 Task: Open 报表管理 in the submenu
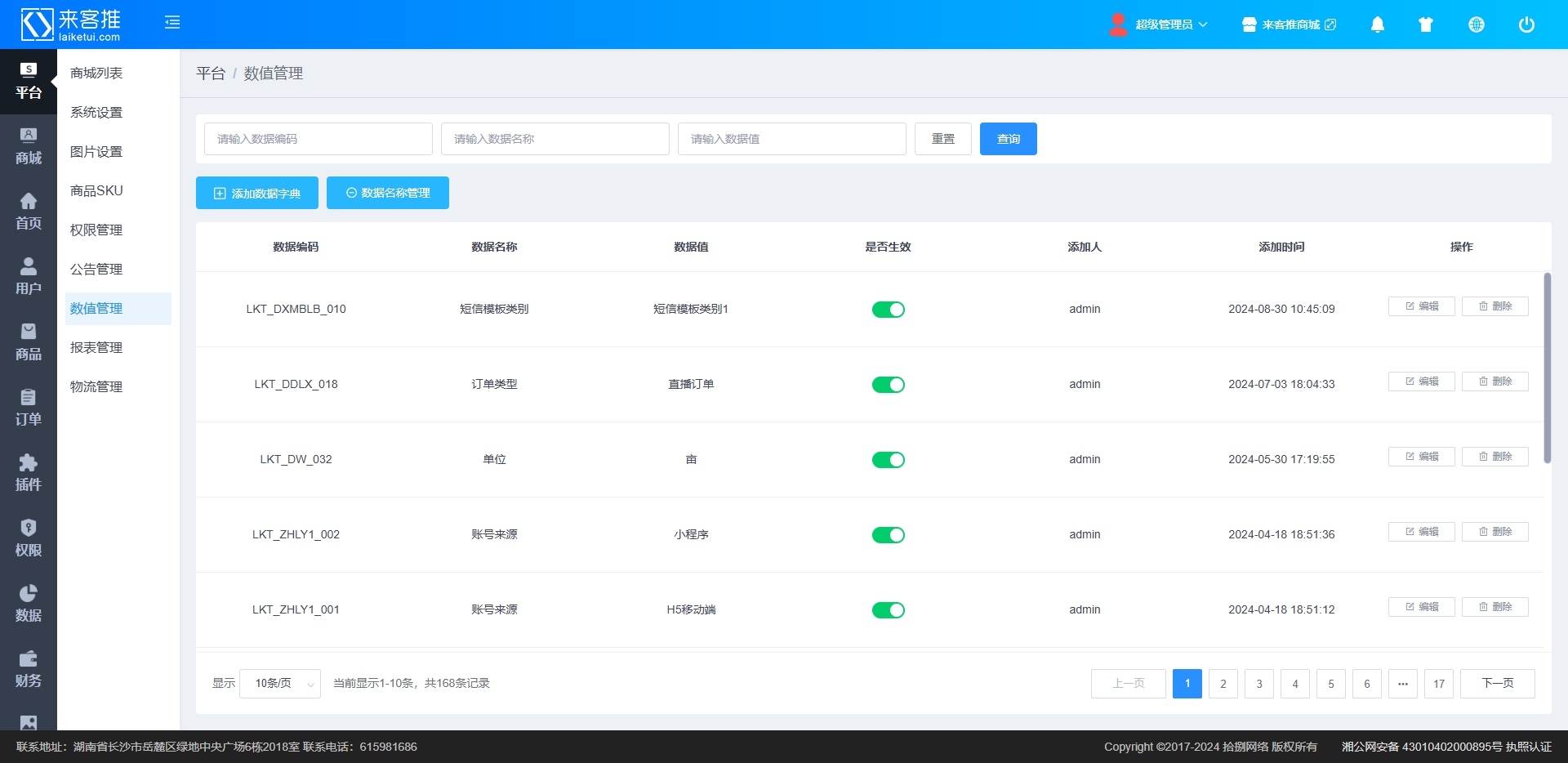(96, 348)
